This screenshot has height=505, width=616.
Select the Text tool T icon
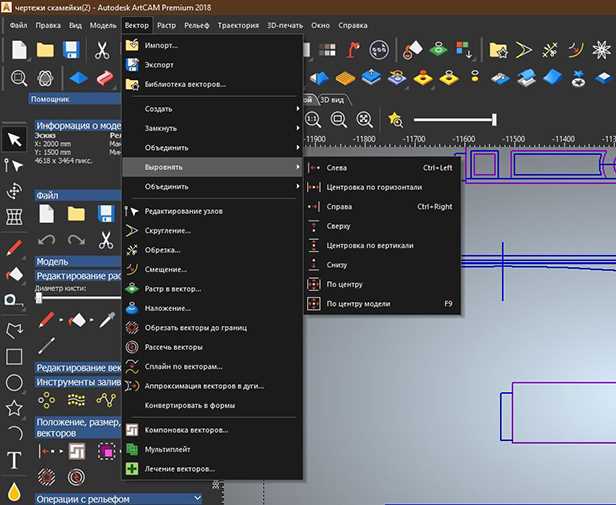click(14, 460)
